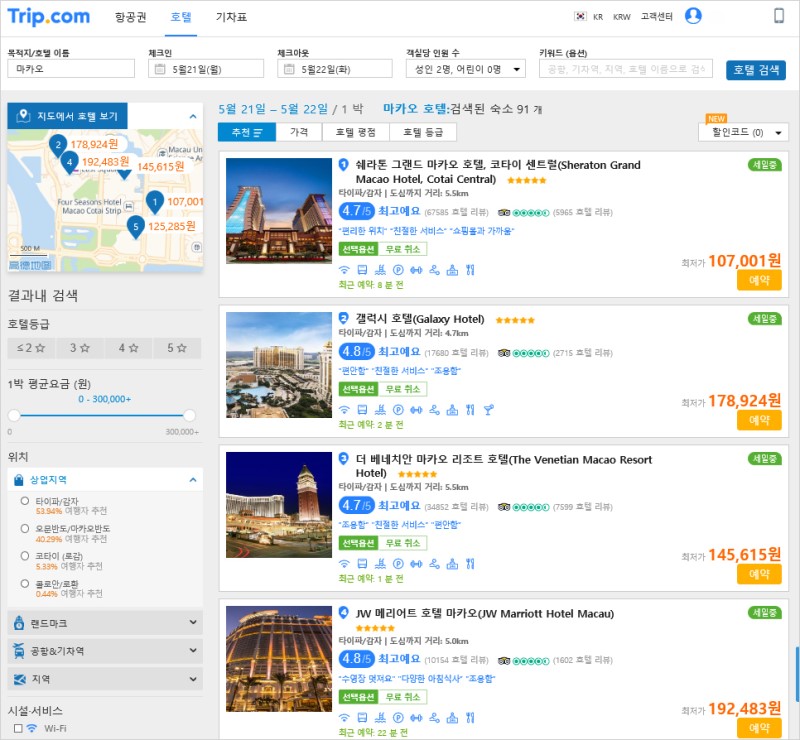Collapse the map panel with the chevron
Viewport: 800px width, 740px height.
pos(193,116)
